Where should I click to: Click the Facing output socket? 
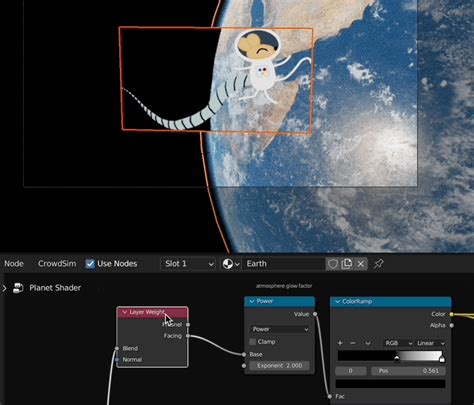[188, 336]
